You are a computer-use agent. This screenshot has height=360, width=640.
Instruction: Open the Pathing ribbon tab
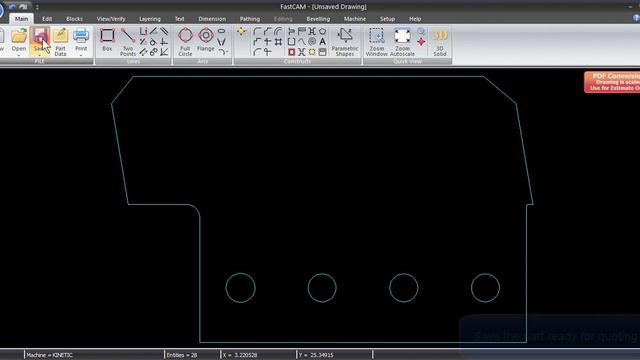(x=250, y=19)
